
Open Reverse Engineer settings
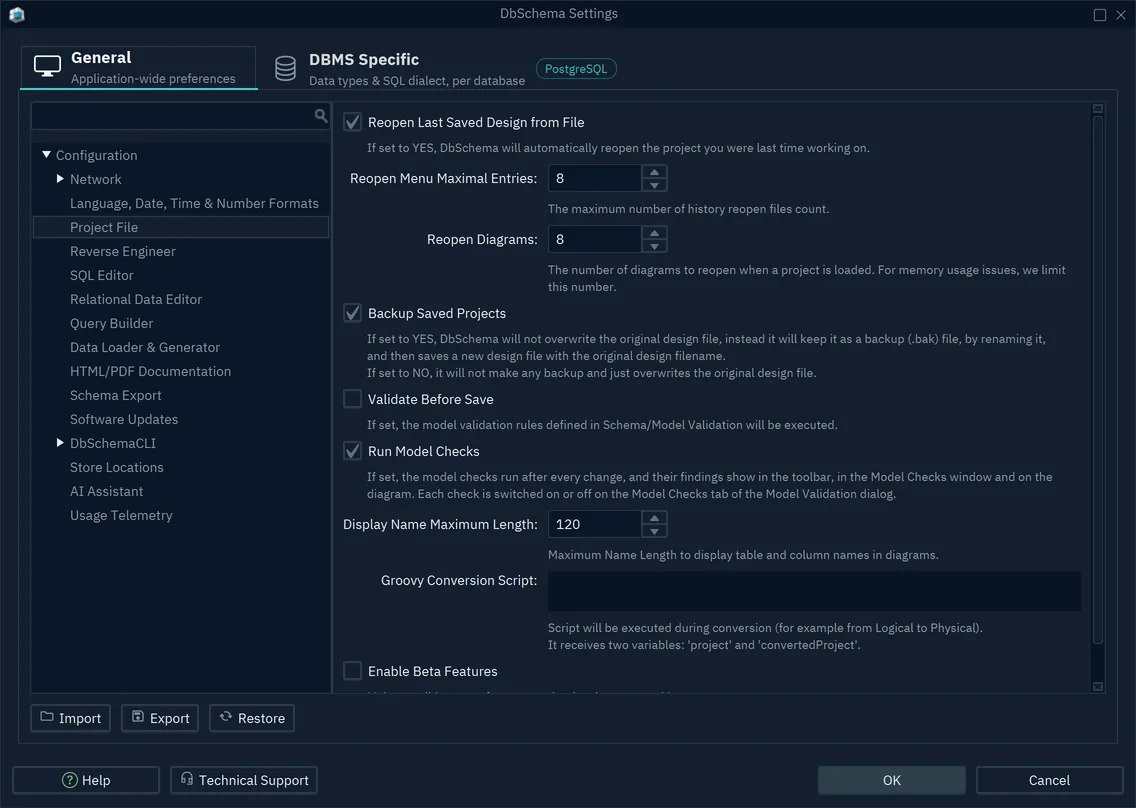pyautogui.click(x=122, y=251)
